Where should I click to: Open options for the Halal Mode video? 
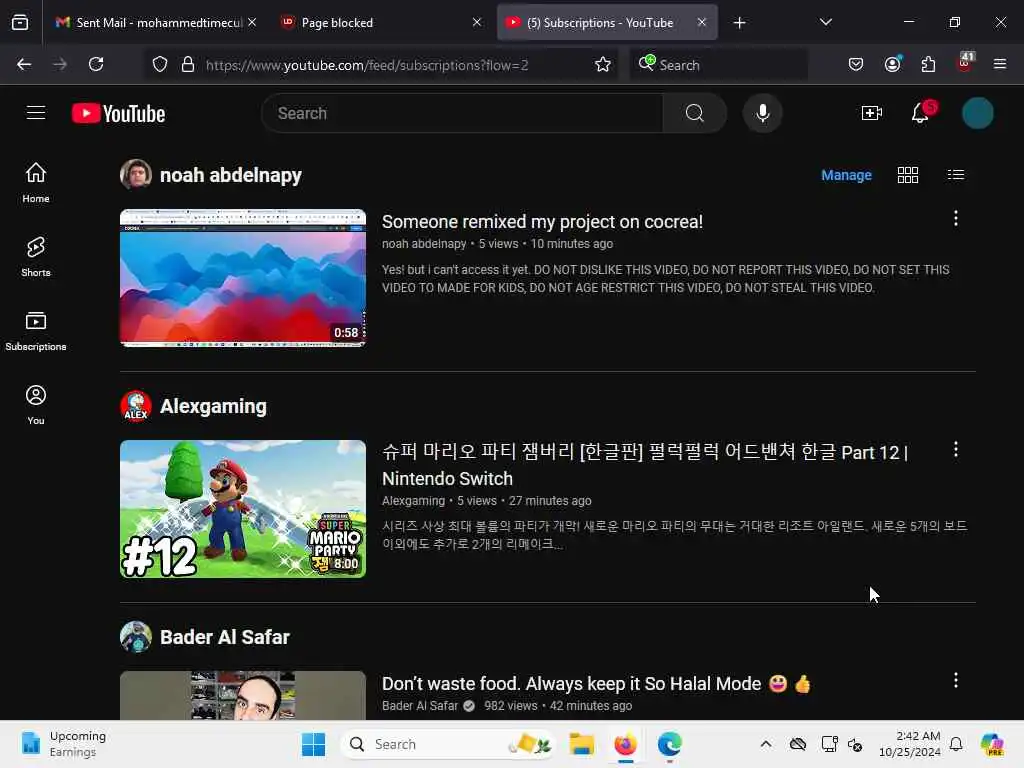click(955, 680)
